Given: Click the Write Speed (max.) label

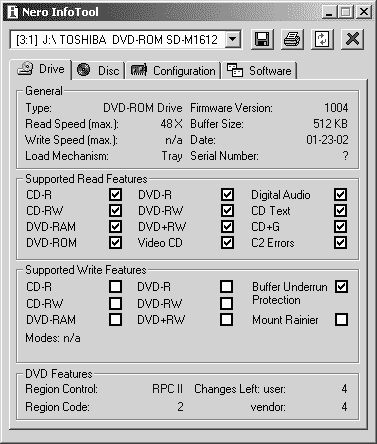Looking at the screenshot, I should pos(72,140).
